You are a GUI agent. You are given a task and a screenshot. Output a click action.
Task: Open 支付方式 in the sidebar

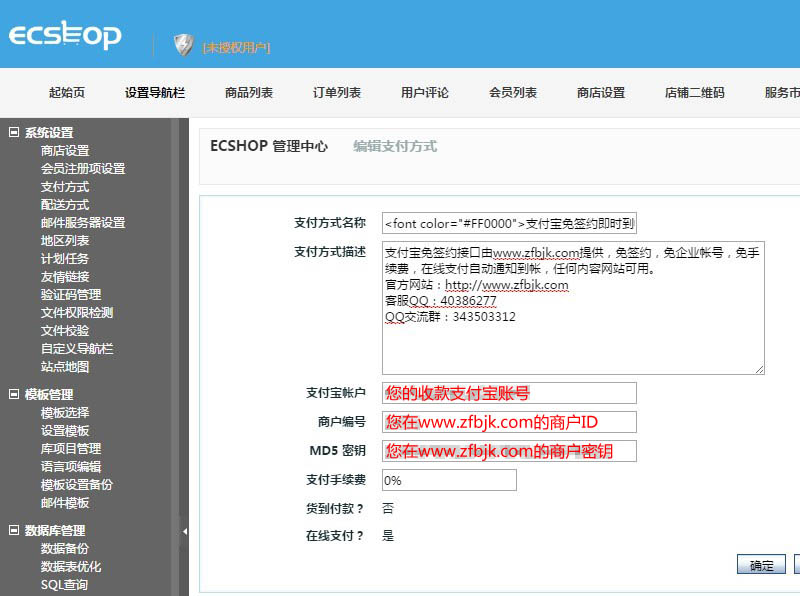[x=65, y=187]
